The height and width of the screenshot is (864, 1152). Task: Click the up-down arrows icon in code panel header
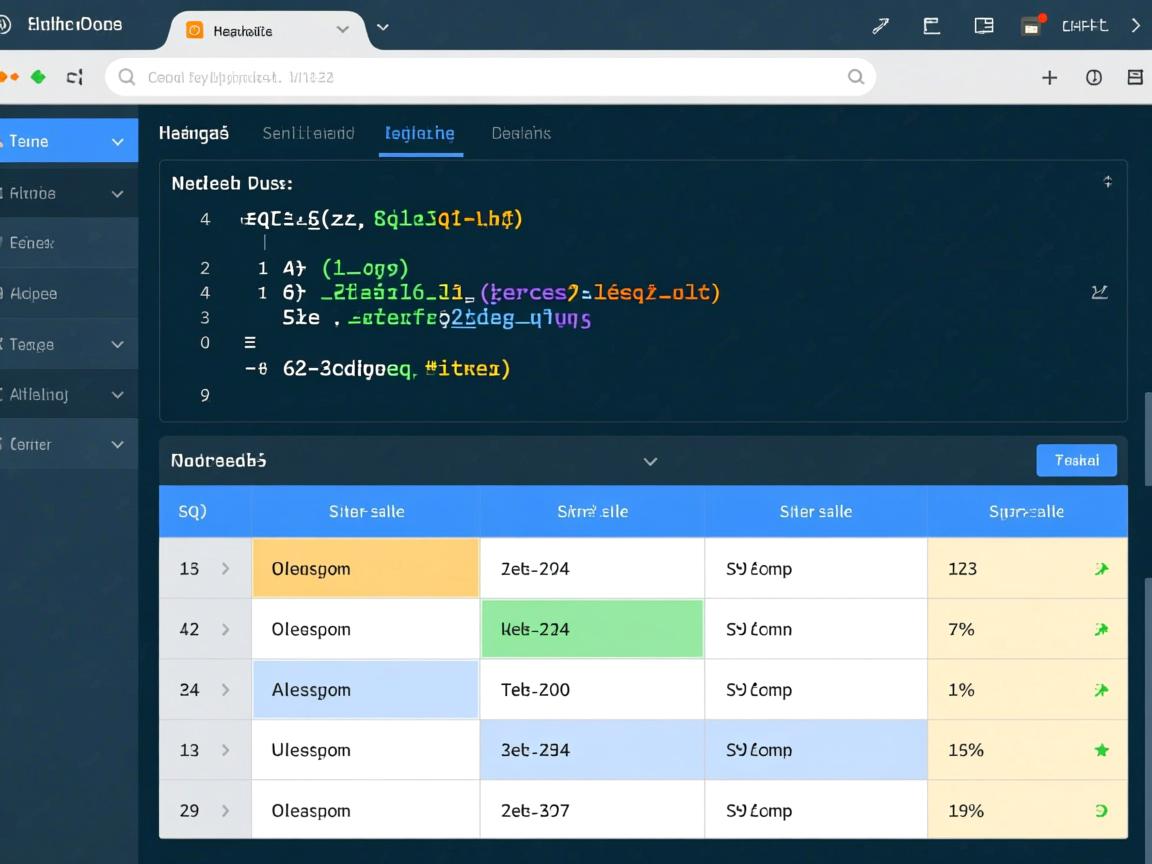pos(1107,182)
